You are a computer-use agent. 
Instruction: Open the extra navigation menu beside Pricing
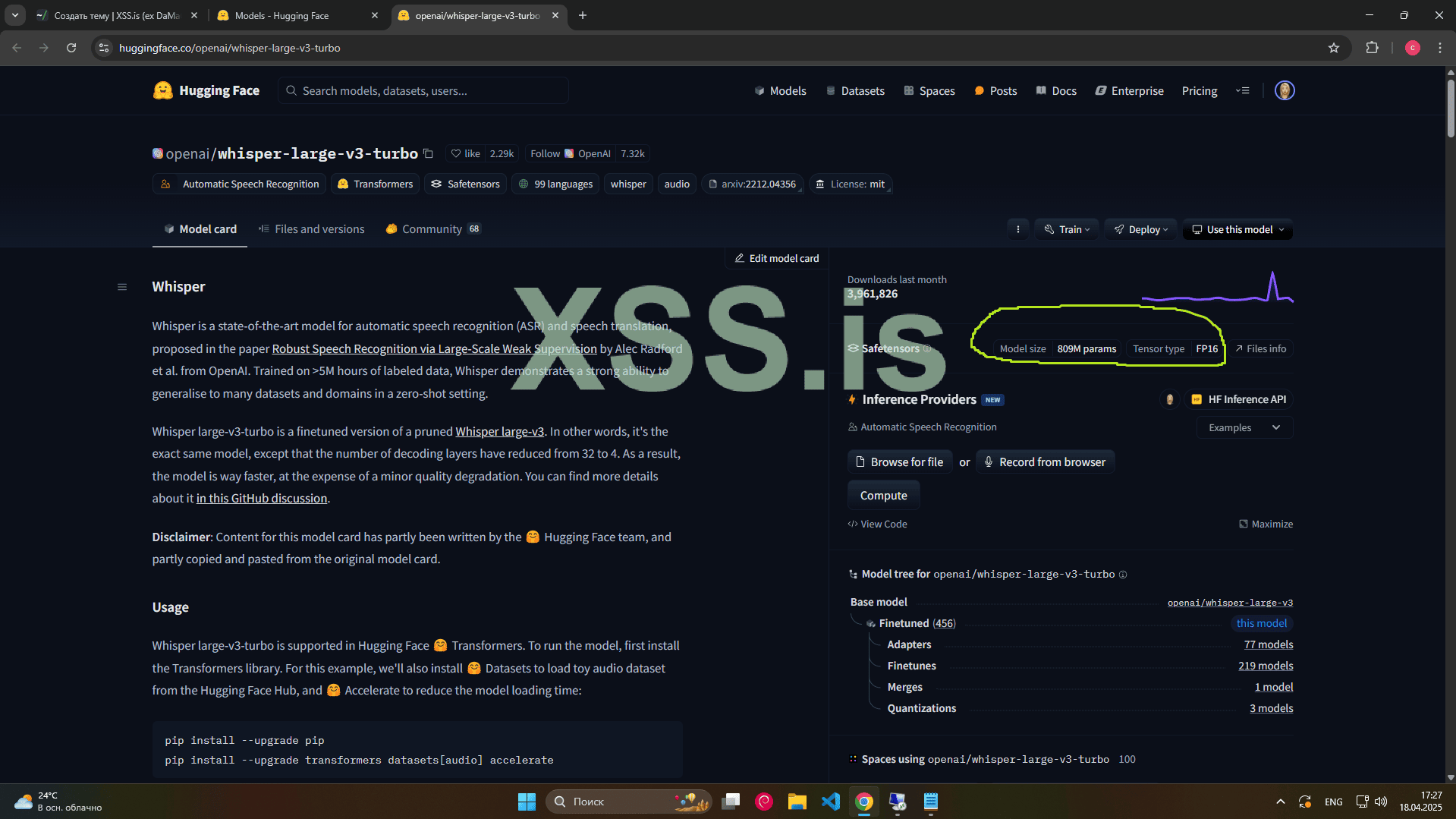tap(1242, 90)
